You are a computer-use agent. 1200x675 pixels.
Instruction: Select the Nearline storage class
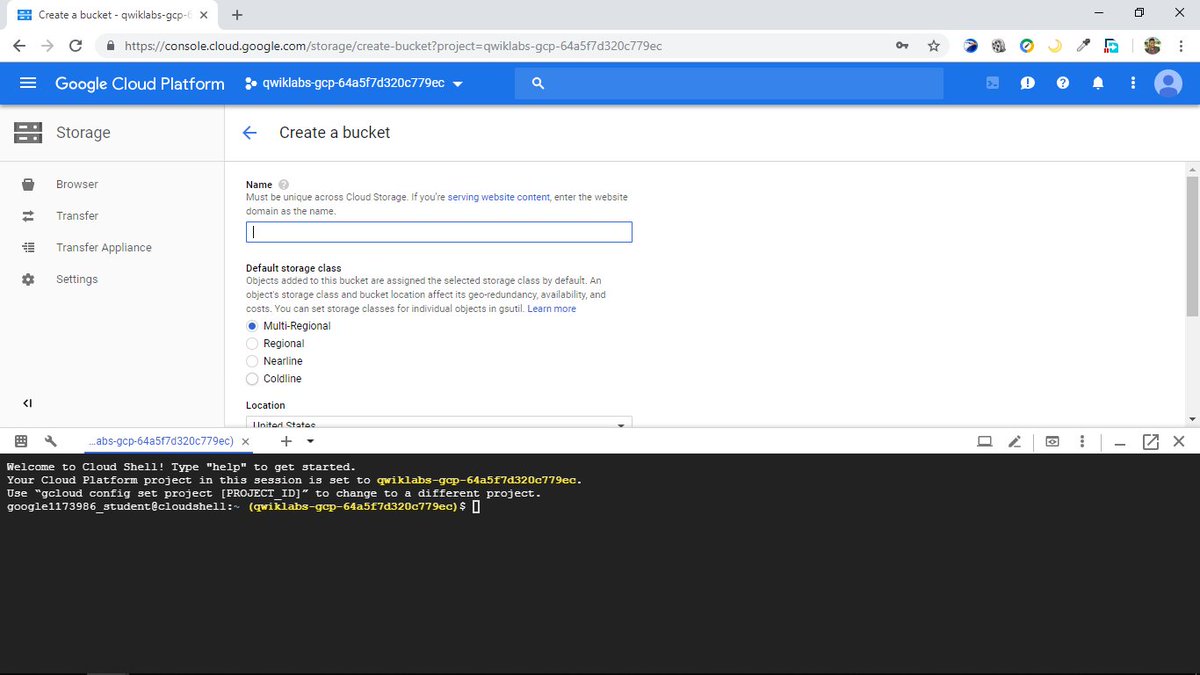(x=252, y=361)
